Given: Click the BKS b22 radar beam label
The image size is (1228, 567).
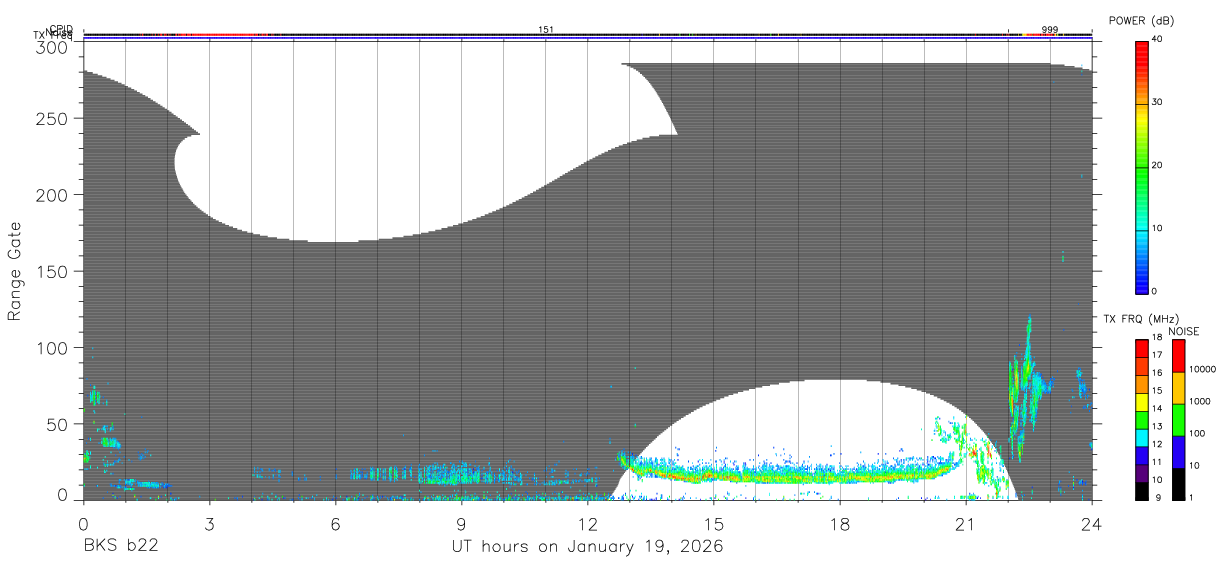Looking at the screenshot, I should pyautogui.click(x=120, y=546).
